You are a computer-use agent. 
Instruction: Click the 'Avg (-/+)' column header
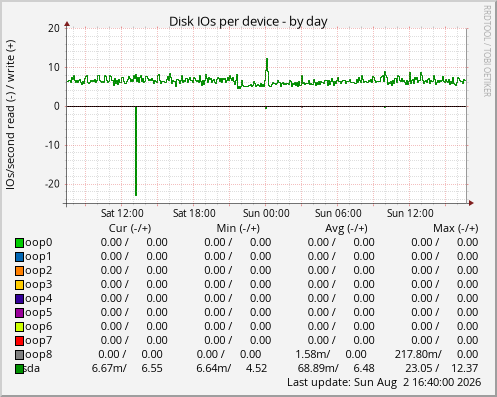coord(346,229)
